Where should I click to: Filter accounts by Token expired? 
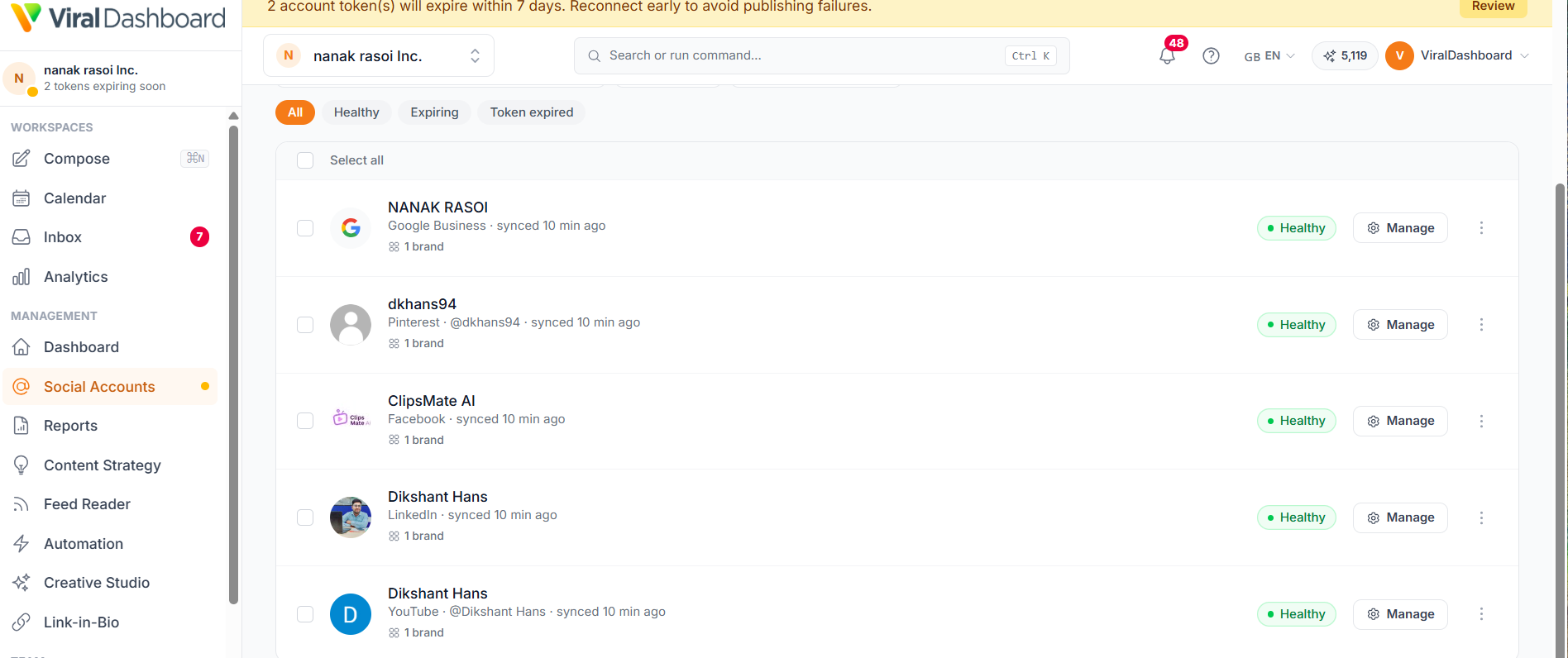531,112
